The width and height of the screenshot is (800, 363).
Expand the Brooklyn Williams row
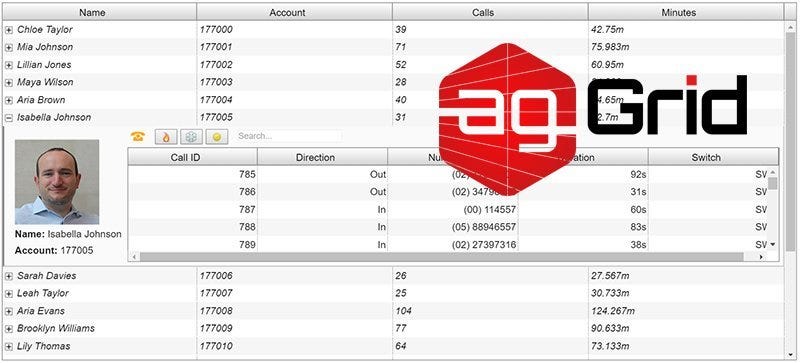(9, 329)
